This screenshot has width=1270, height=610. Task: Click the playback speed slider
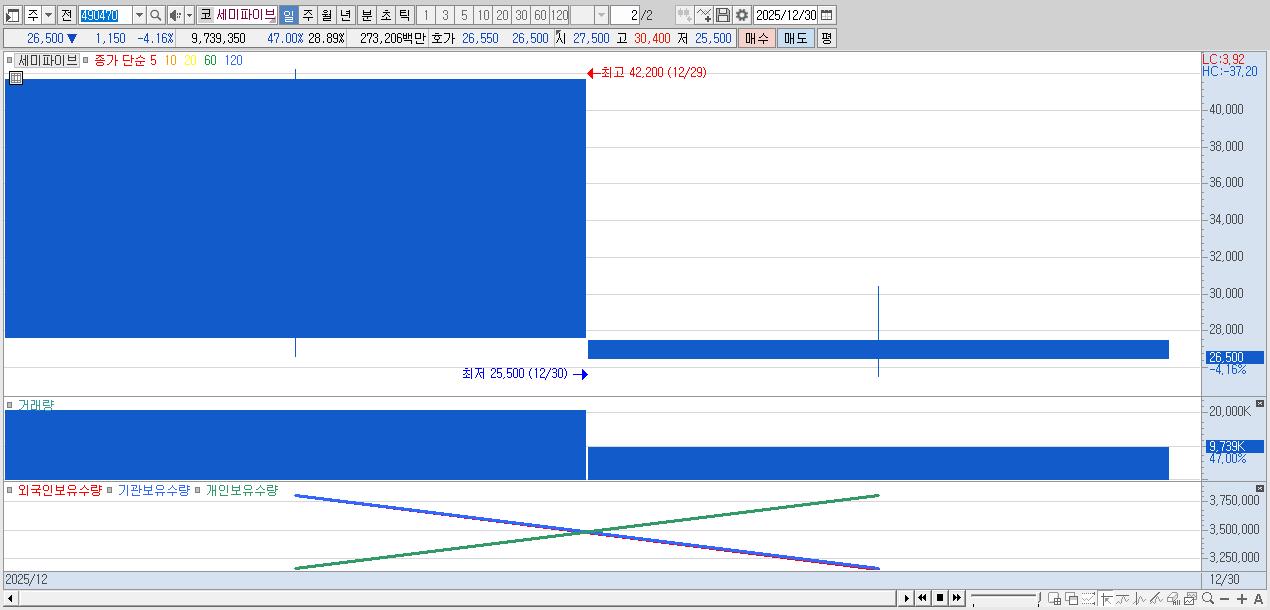1006,598
